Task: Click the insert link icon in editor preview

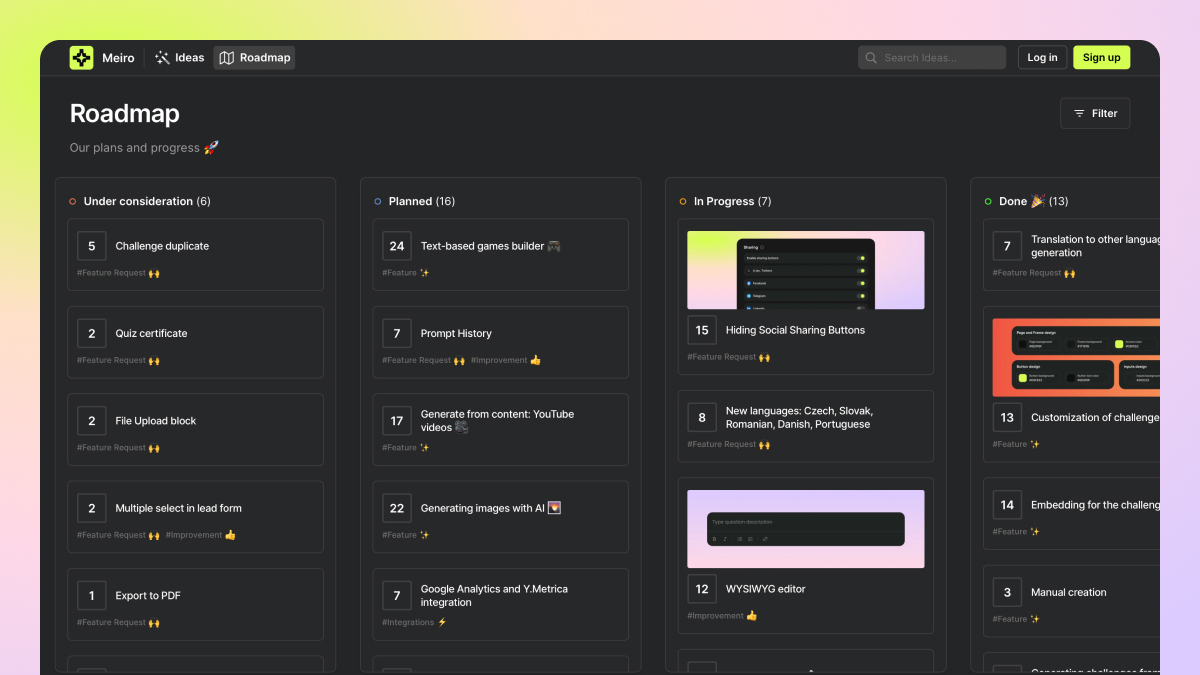Action: [x=765, y=539]
